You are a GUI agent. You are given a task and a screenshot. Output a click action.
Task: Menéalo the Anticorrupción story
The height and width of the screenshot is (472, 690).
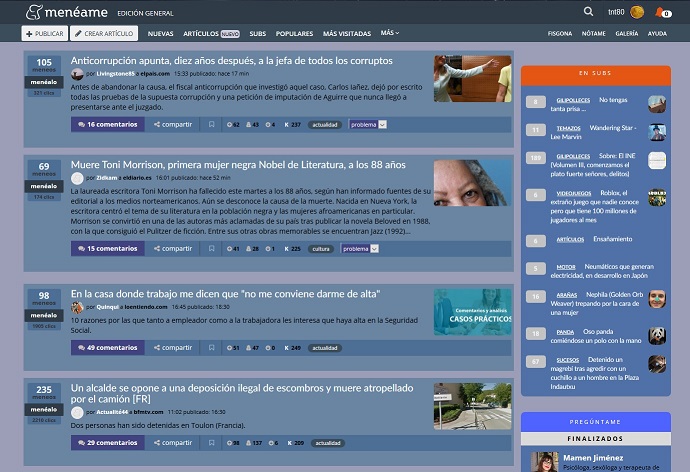point(44,82)
